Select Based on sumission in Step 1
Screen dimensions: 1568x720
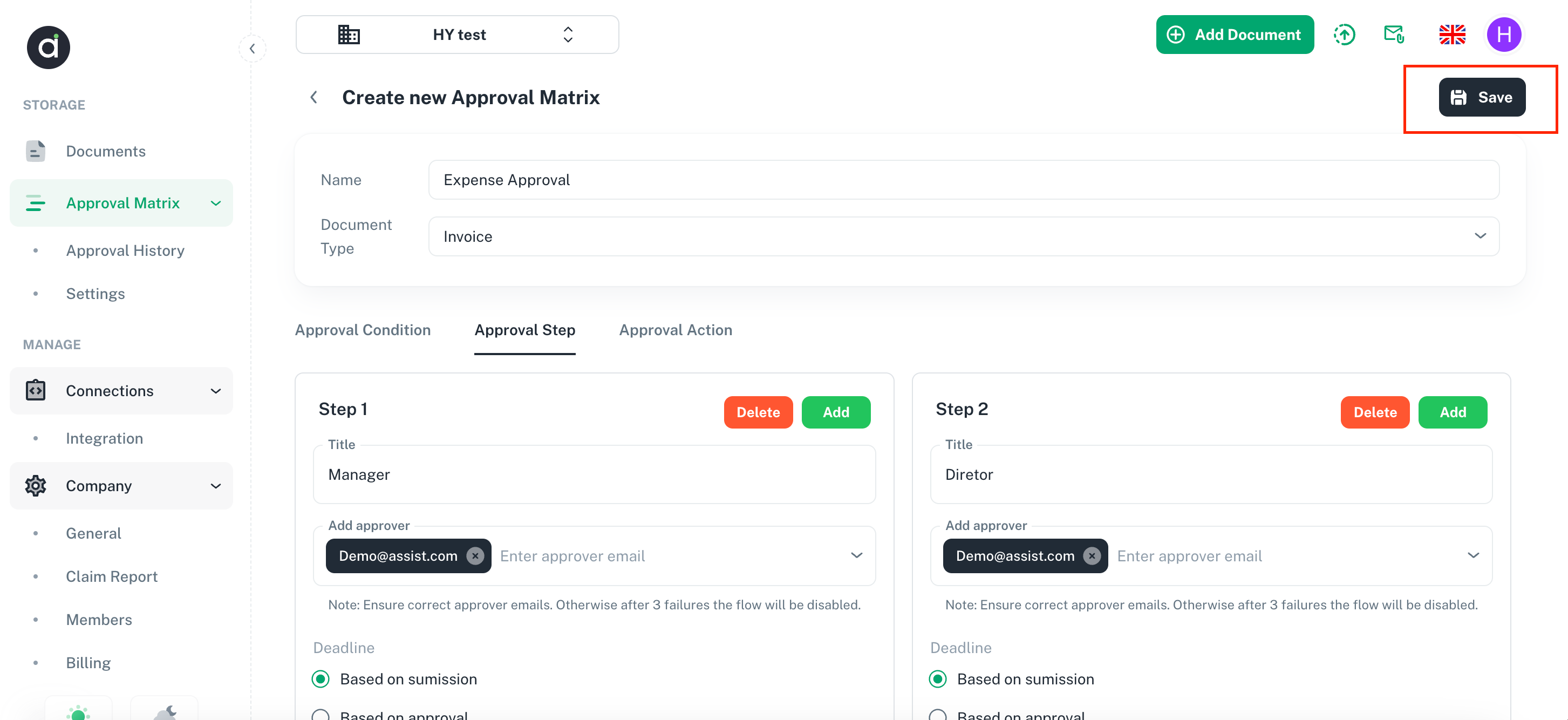click(321, 679)
